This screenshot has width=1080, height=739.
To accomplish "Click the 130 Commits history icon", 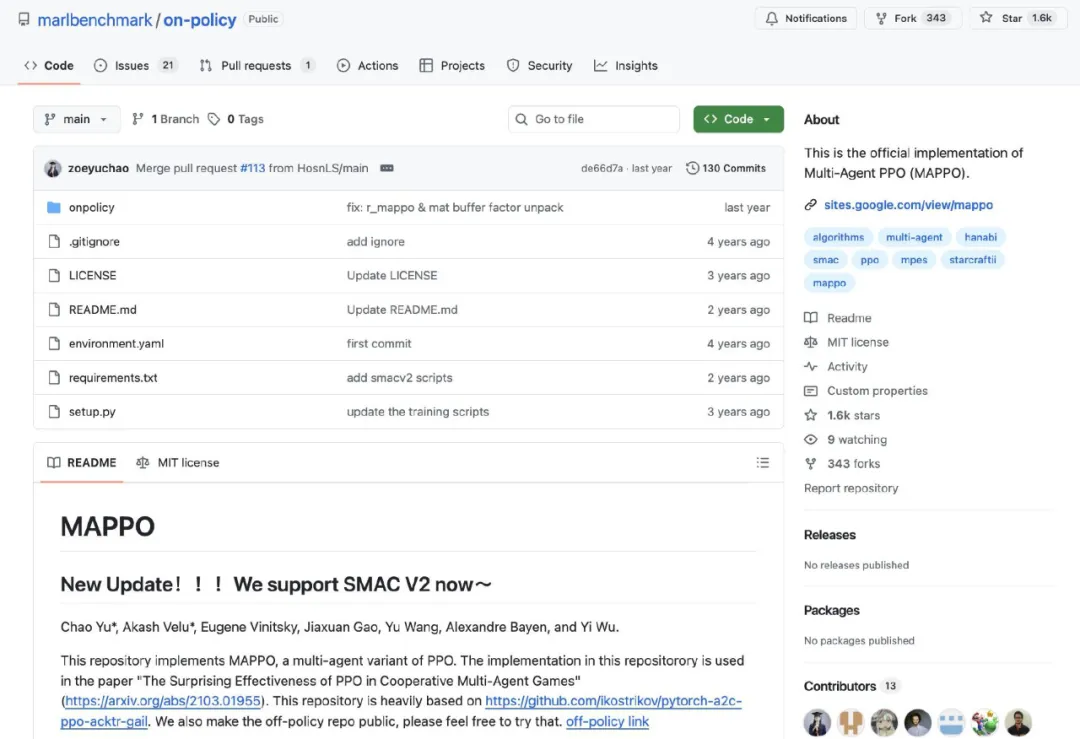I will click(x=692, y=168).
